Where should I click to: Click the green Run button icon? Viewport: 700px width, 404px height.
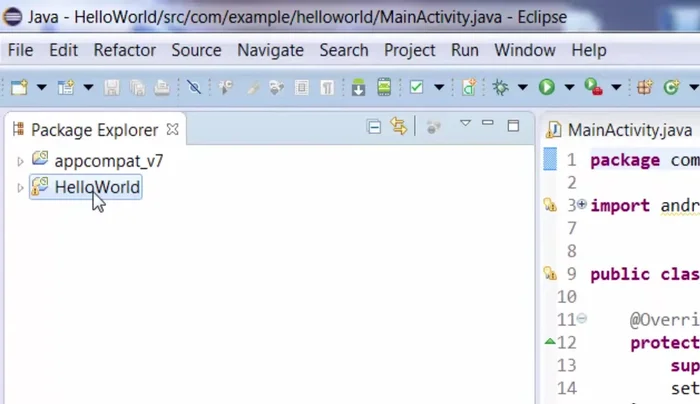(546, 88)
